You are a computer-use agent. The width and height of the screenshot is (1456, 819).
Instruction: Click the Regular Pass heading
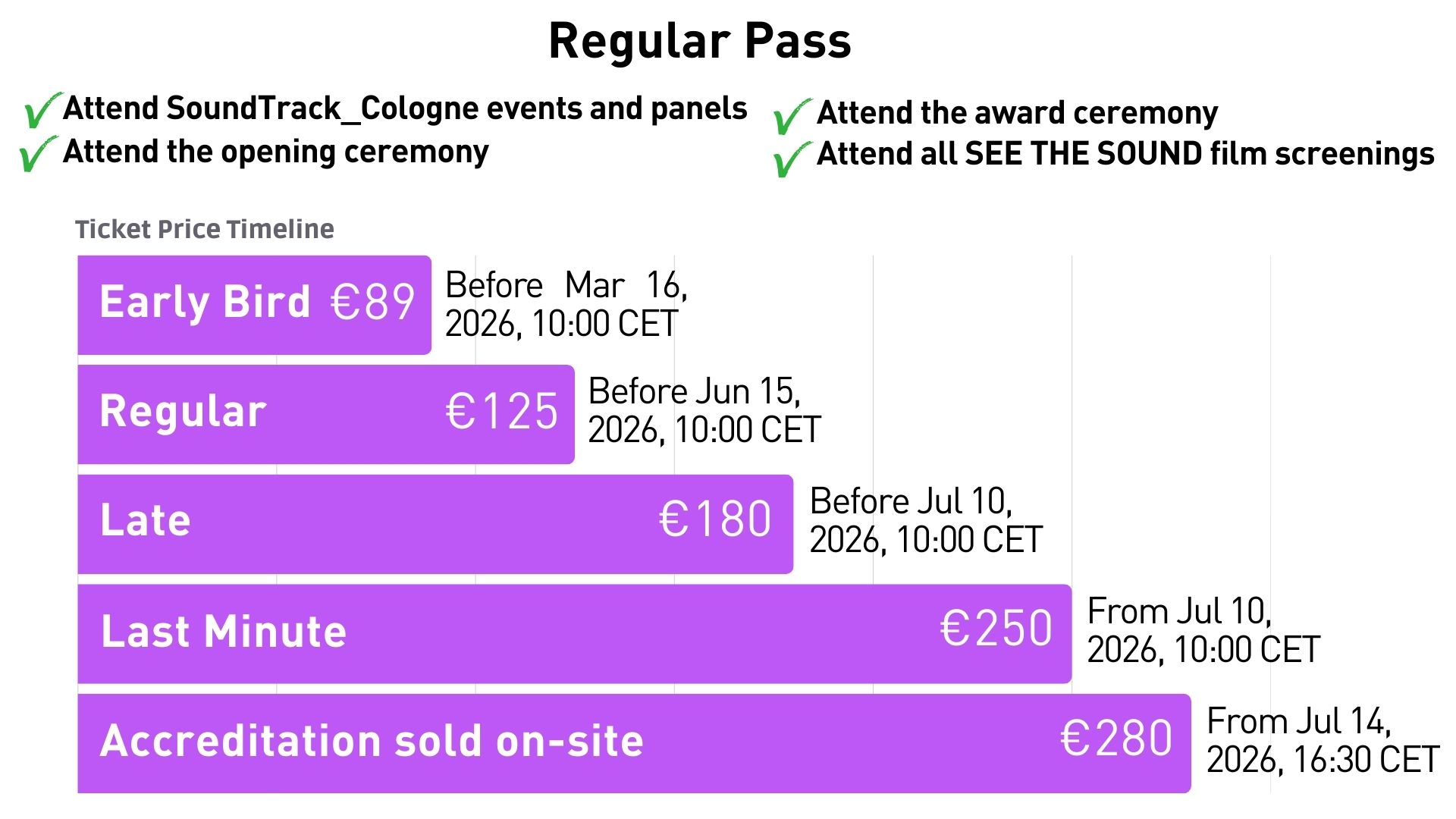[699, 41]
